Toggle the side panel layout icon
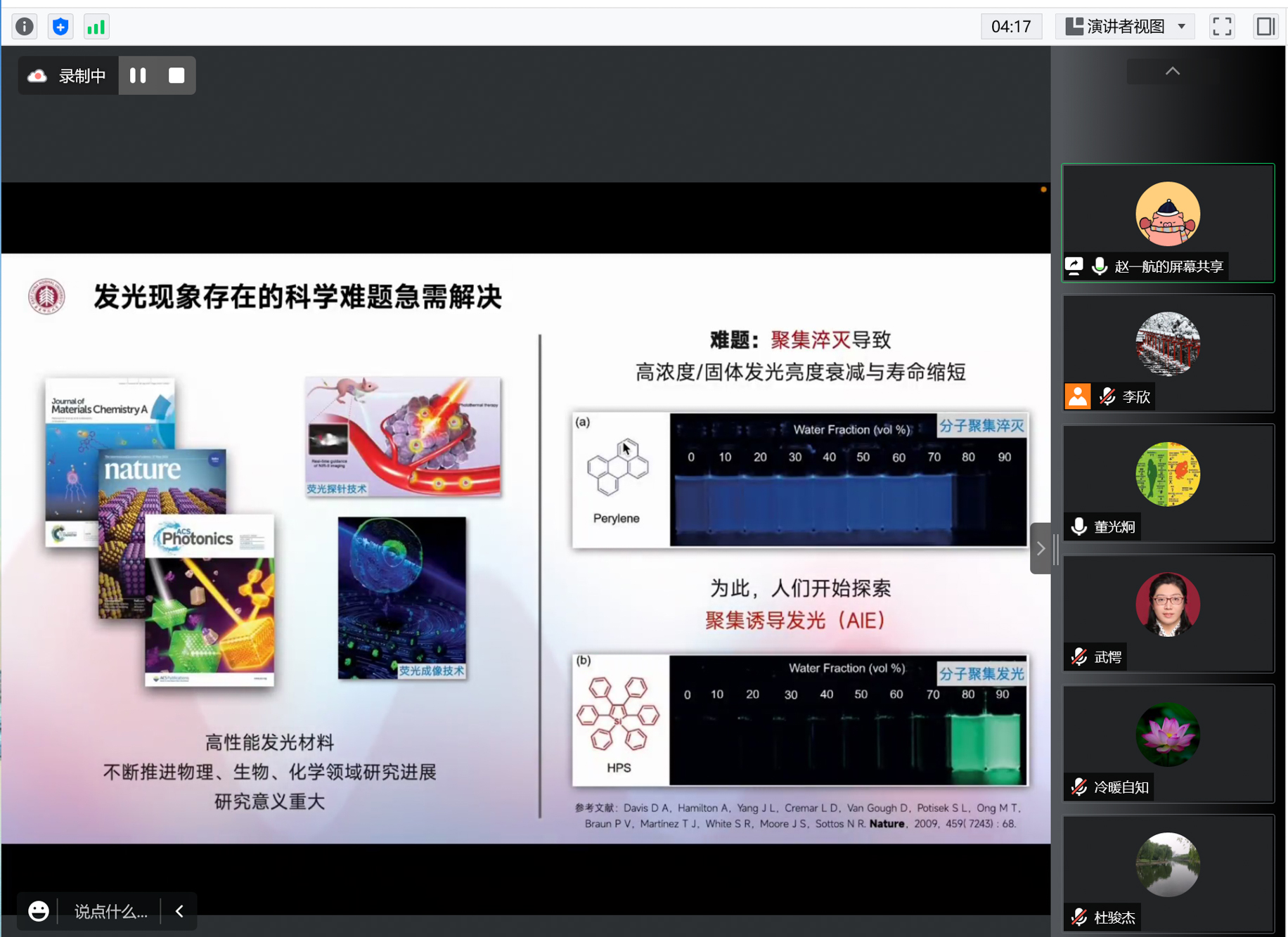 pyautogui.click(x=1265, y=27)
